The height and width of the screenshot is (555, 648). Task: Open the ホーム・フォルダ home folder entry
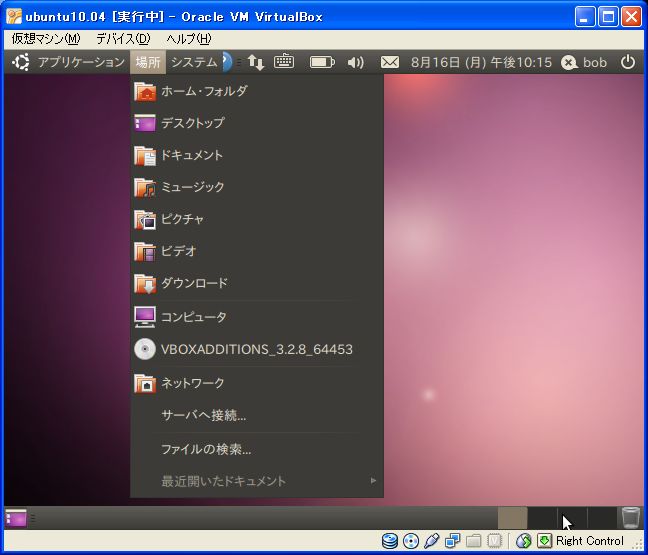point(257,91)
